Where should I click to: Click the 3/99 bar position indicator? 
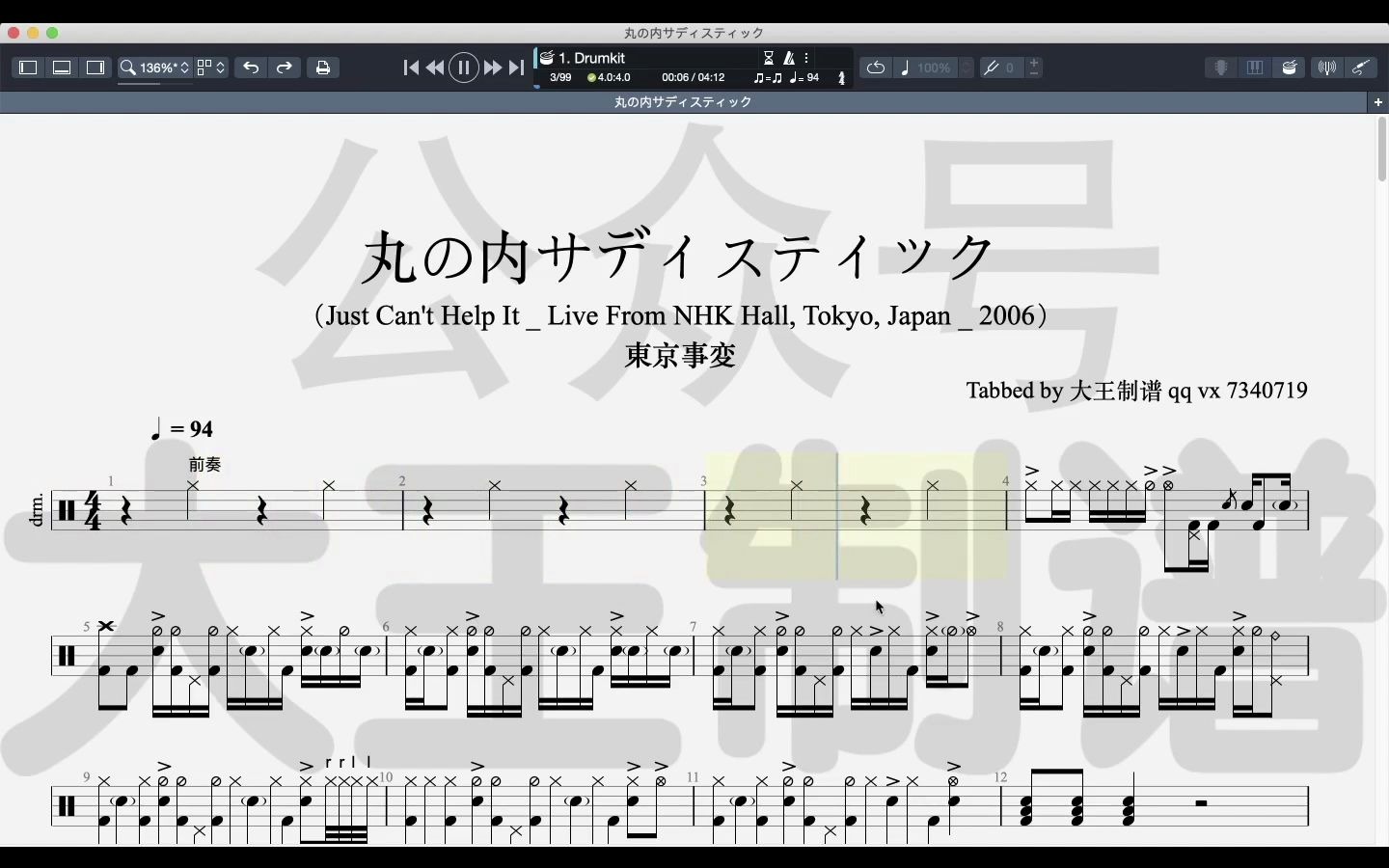(560, 78)
